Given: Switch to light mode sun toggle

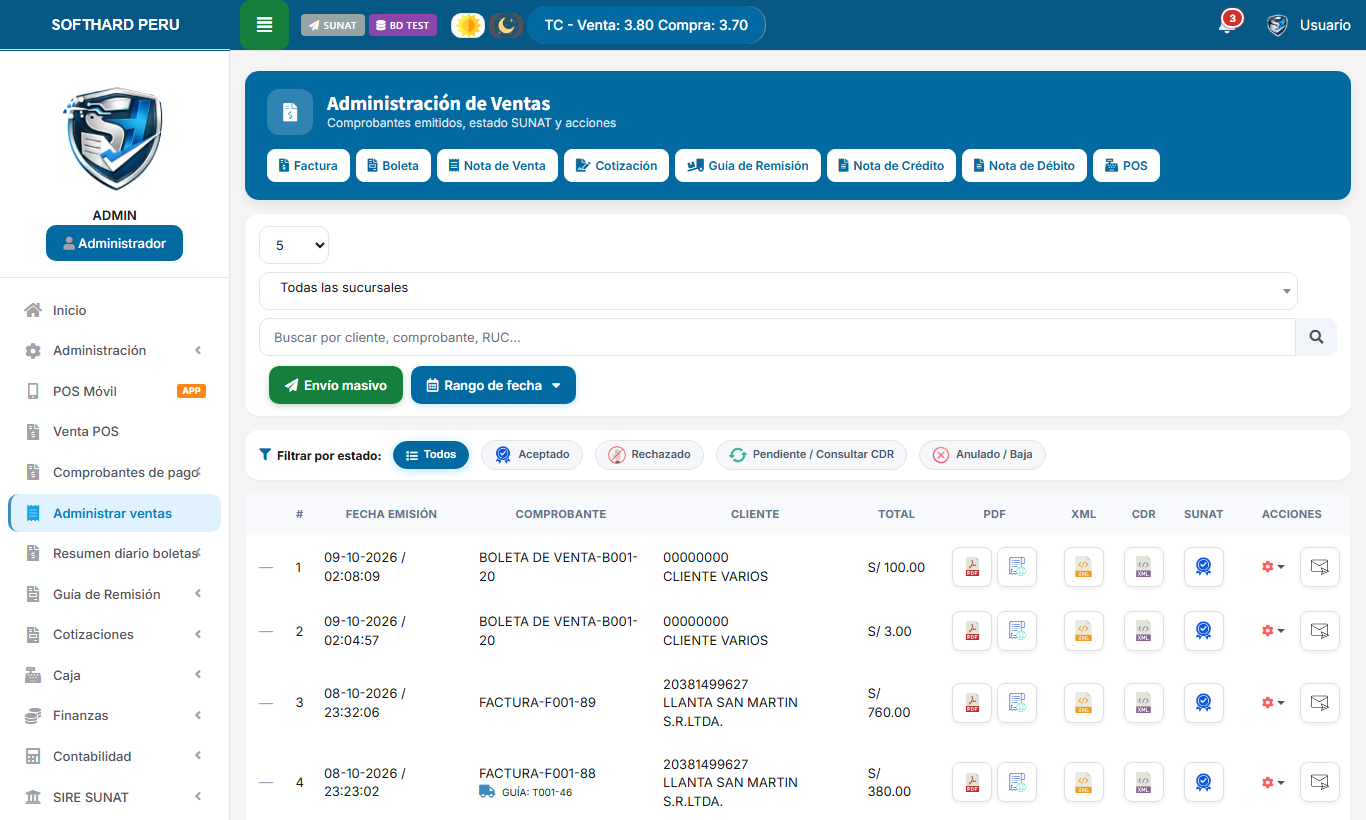Looking at the screenshot, I should [x=468, y=25].
